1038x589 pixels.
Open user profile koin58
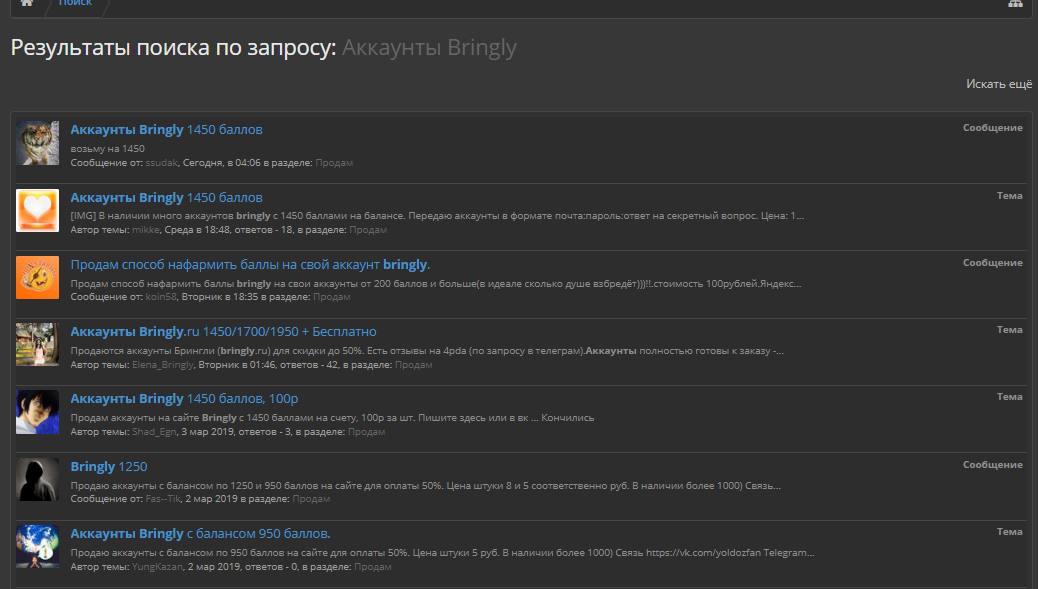pos(161,297)
